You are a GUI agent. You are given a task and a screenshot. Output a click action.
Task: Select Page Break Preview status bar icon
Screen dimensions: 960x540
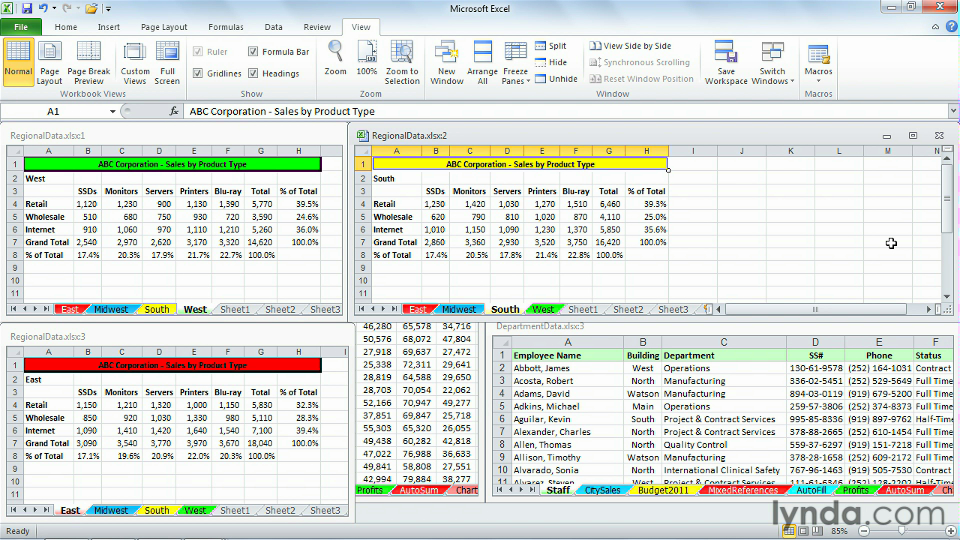817,531
